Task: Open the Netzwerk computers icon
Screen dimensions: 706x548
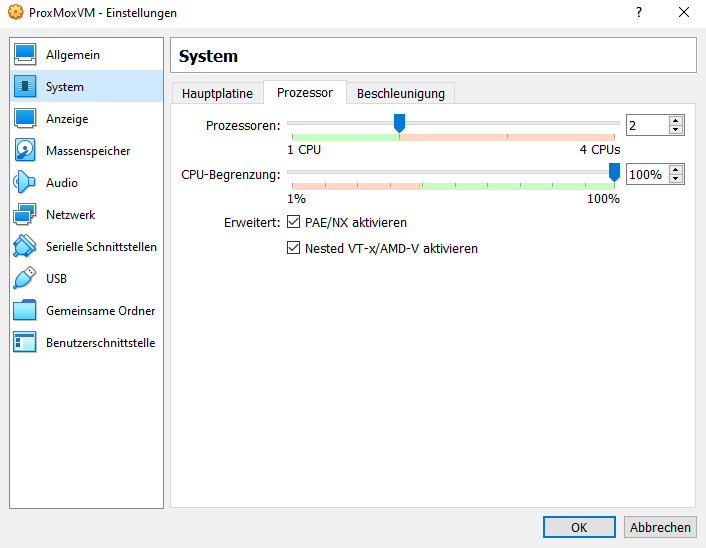Action: click(25, 214)
